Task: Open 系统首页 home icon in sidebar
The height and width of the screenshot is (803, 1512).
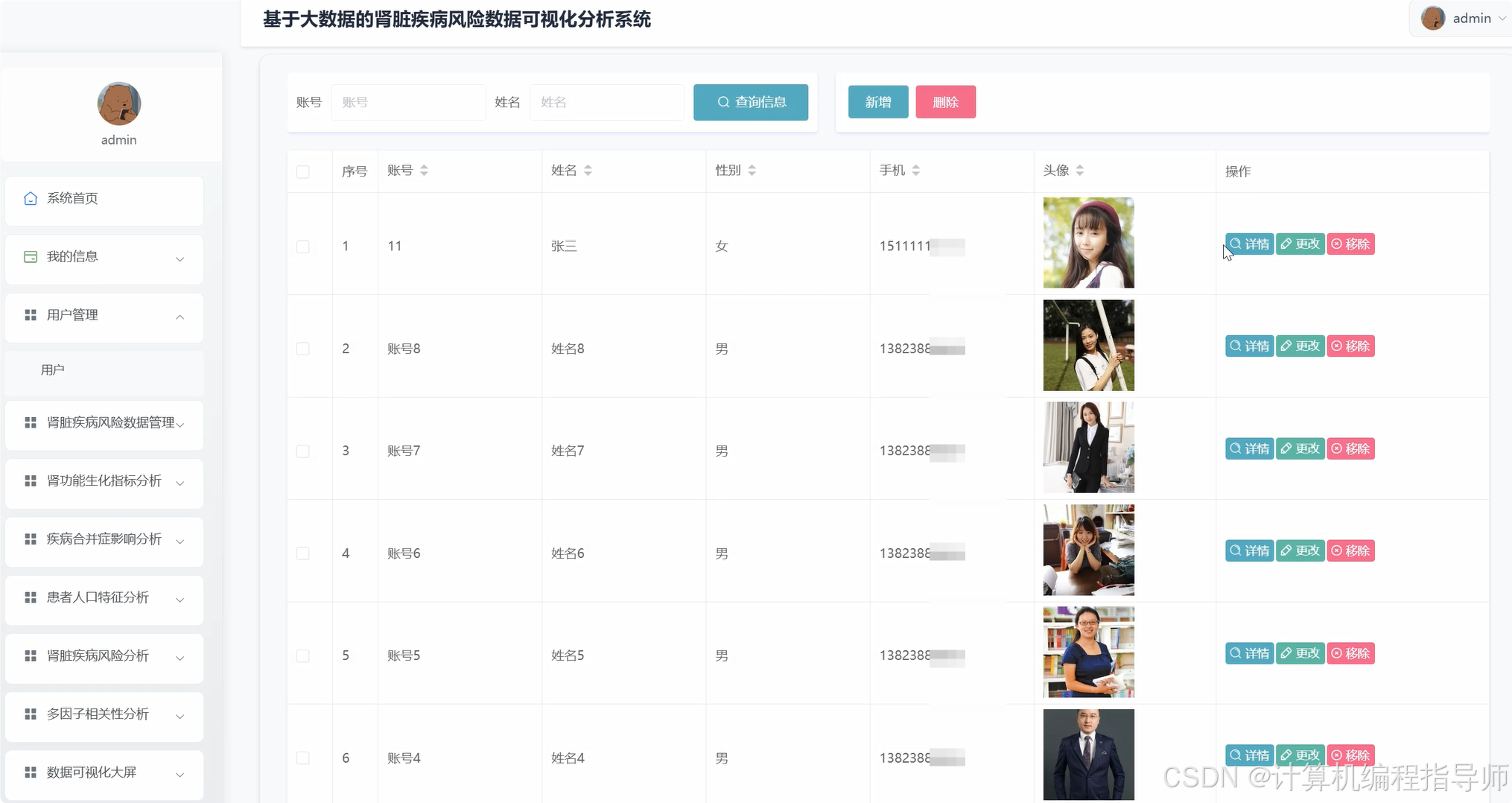Action: (x=31, y=198)
